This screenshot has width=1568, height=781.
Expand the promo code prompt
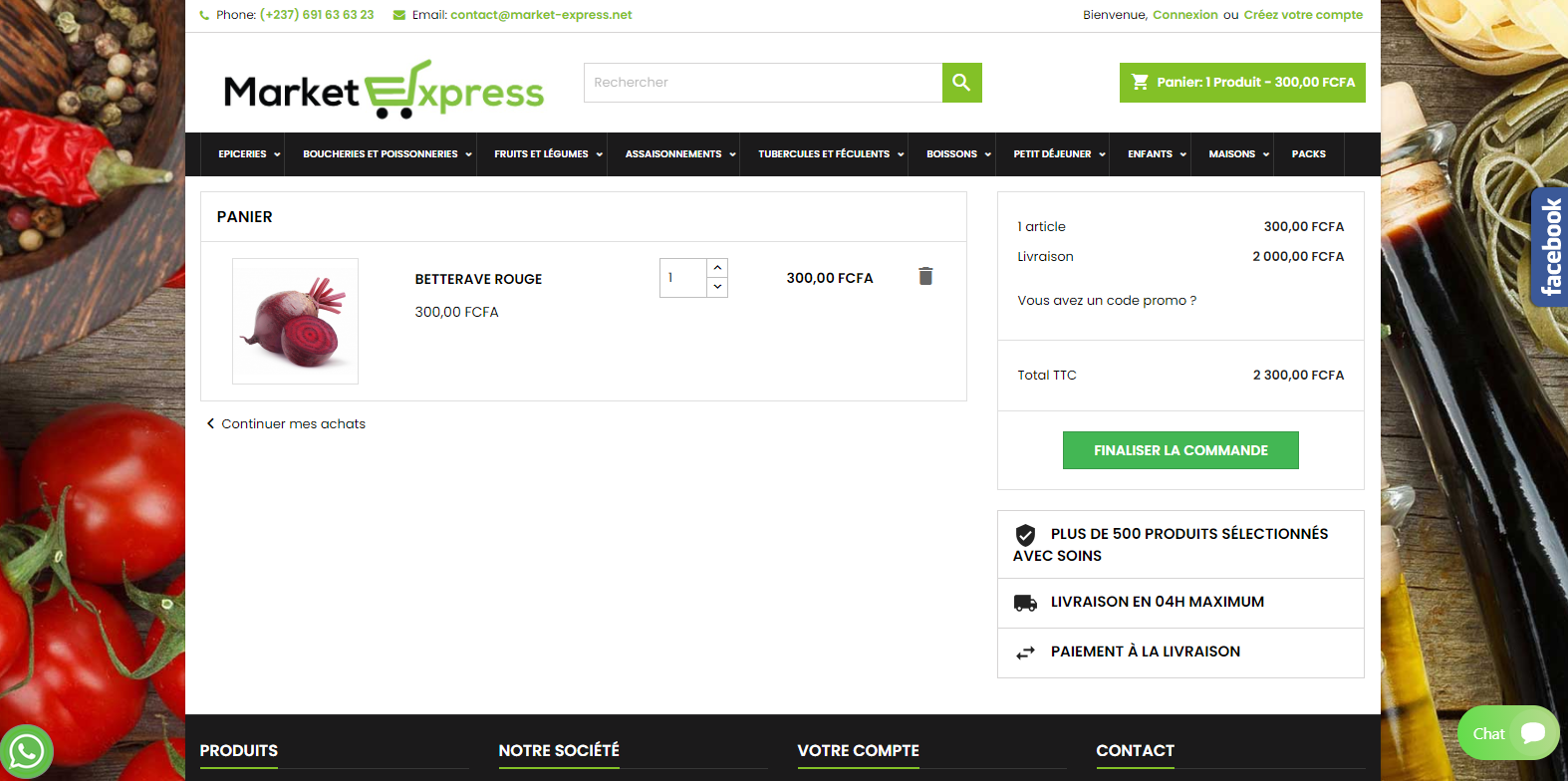click(x=1107, y=300)
